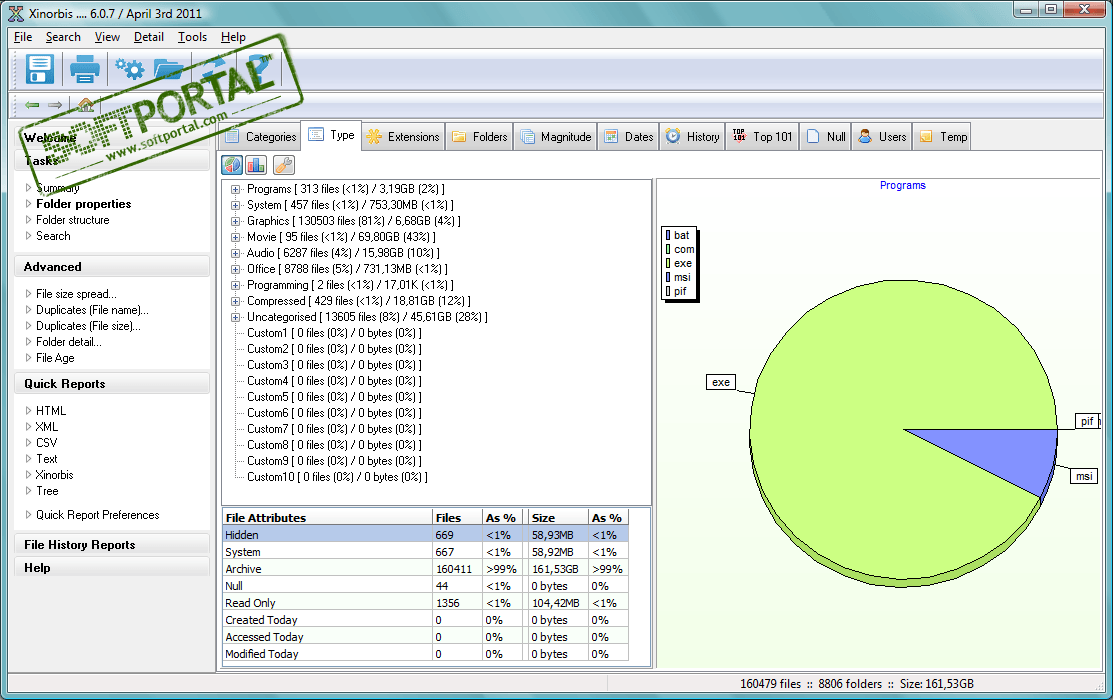Open Quick Report Preferences

[x=97, y=515]
